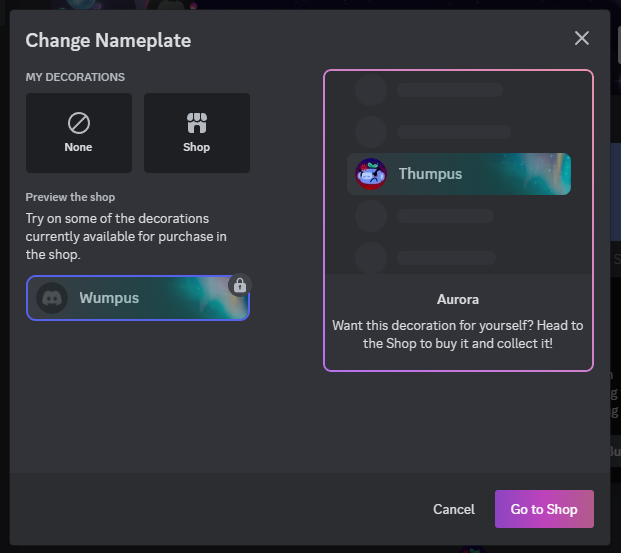The height and width of the screenshot is (553, 621).
Task: Click the Thumpus nameplate preview row
Action: coord(459,174)
